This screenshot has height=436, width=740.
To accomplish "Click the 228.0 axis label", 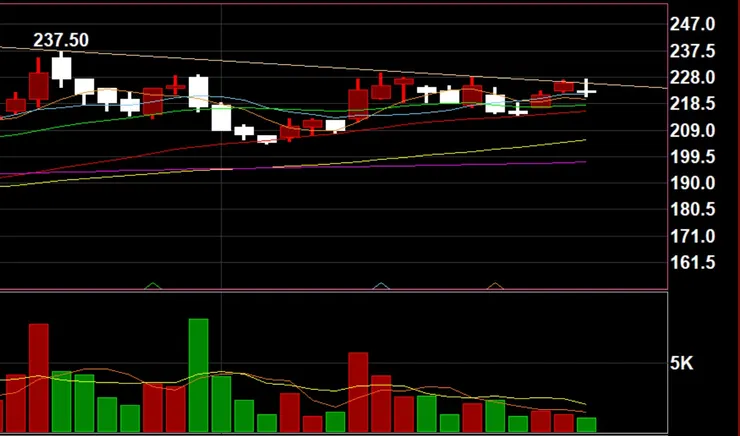I will tap(692, 77).
